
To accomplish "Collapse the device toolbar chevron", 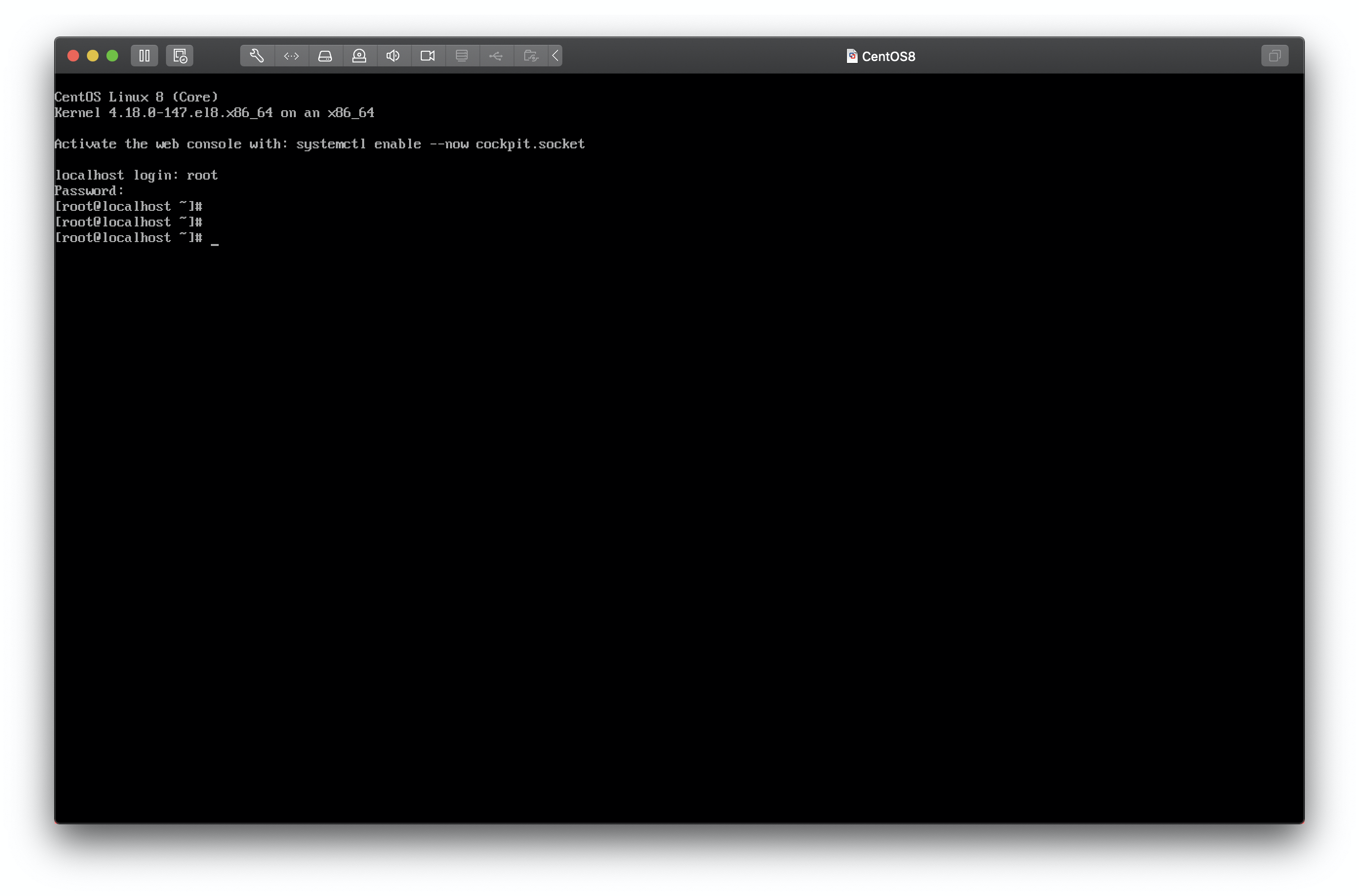I will (556, 56).
